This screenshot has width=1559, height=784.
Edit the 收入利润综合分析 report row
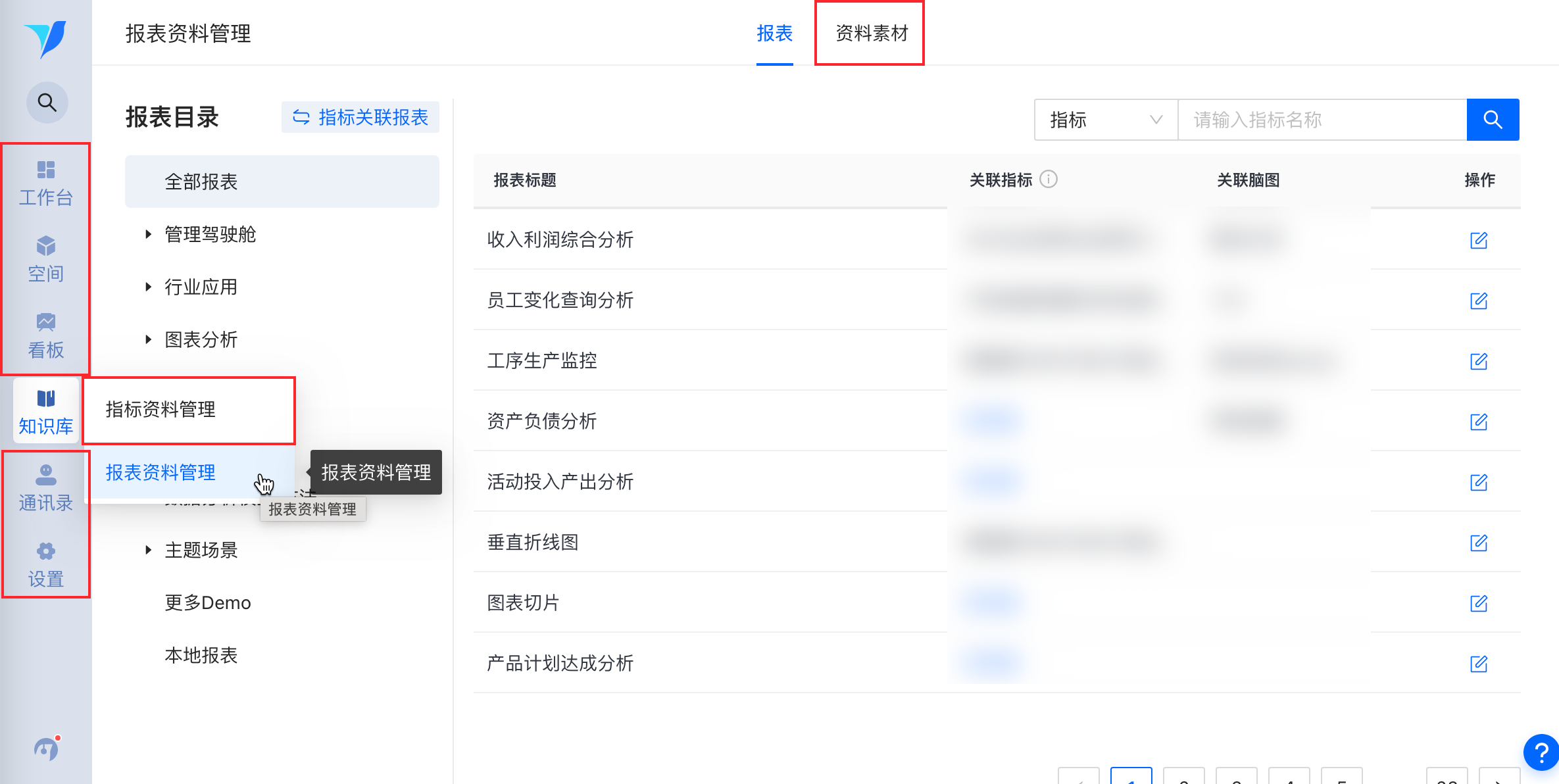coord(1478,240)
